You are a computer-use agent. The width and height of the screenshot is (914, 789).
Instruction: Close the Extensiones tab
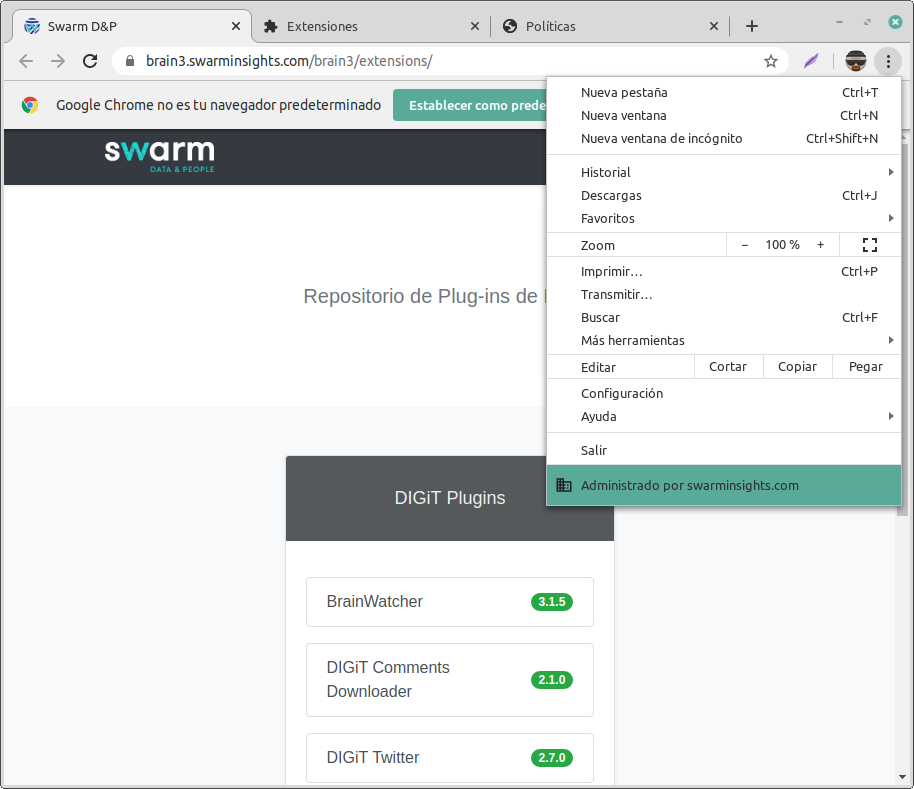[474, 26]
